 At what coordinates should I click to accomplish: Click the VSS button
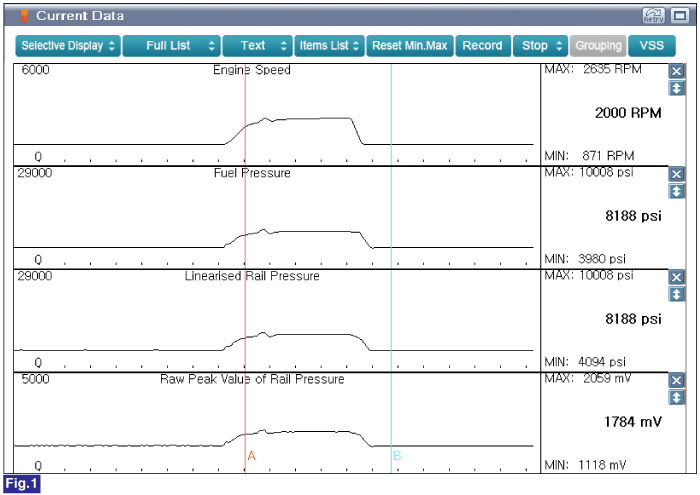[652, 46]
